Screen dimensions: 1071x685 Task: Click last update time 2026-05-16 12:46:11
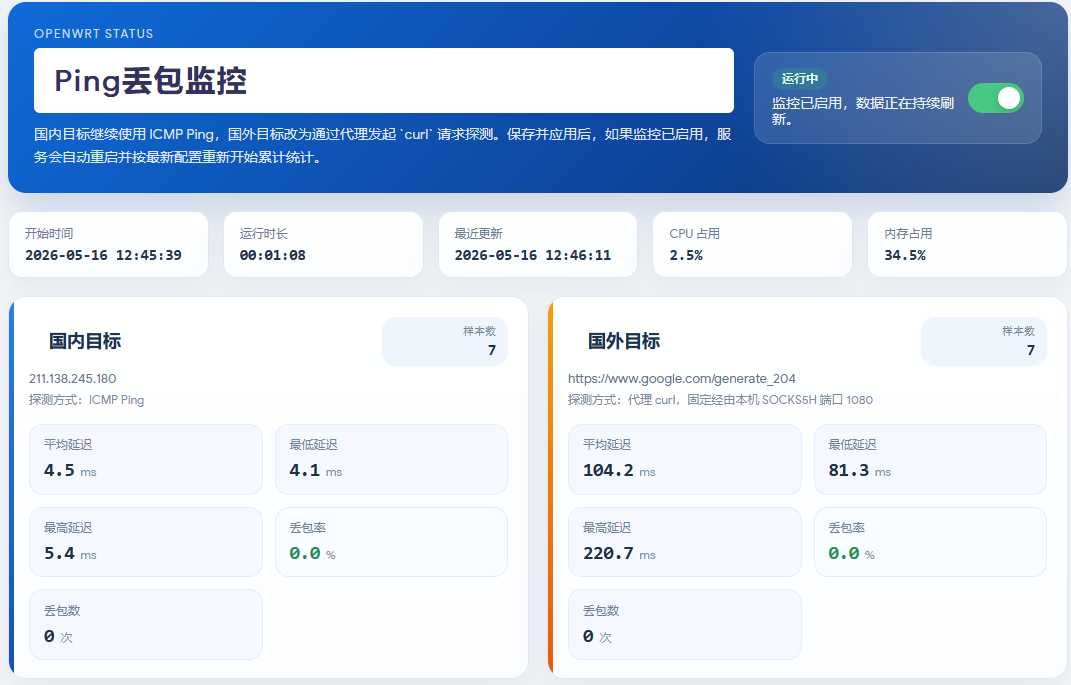(533, 255)
